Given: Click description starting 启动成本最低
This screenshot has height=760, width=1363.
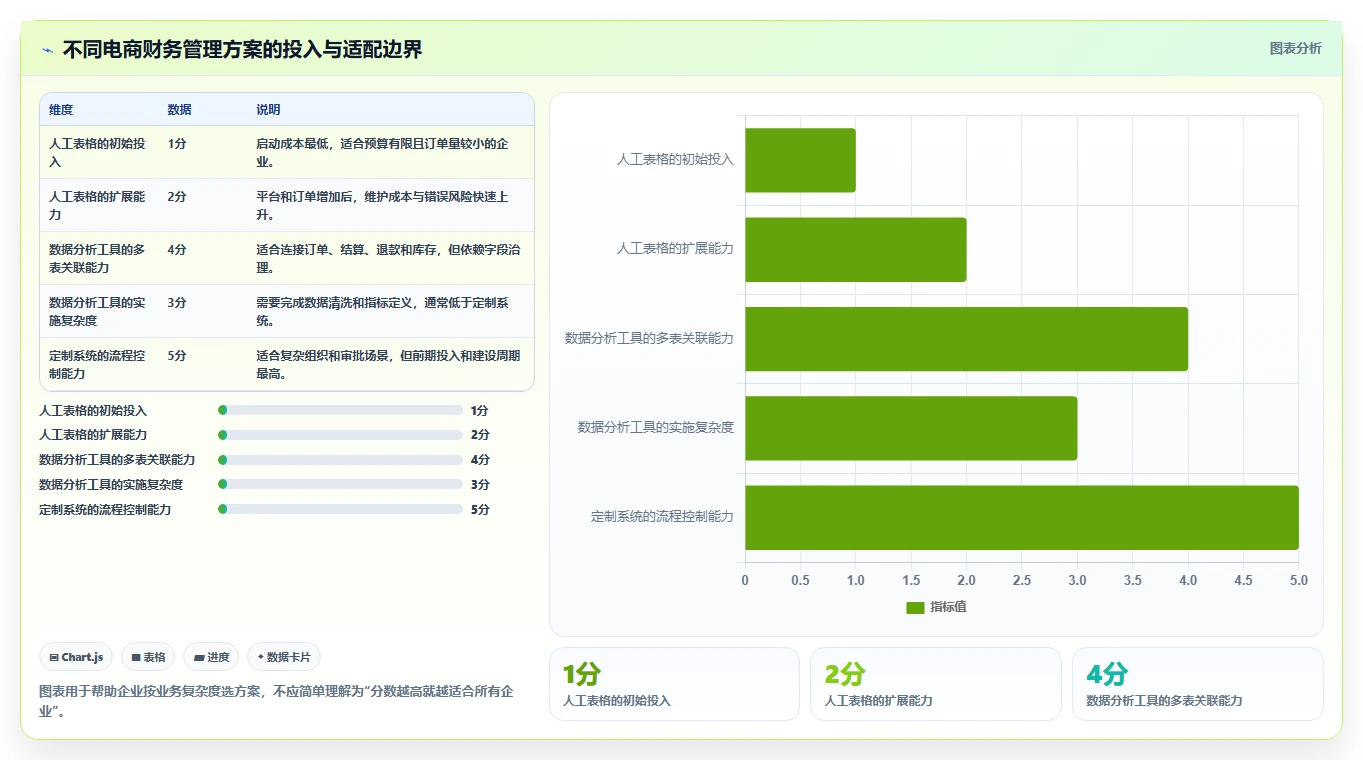Looking at the screenshot, I should pos(388,153).
